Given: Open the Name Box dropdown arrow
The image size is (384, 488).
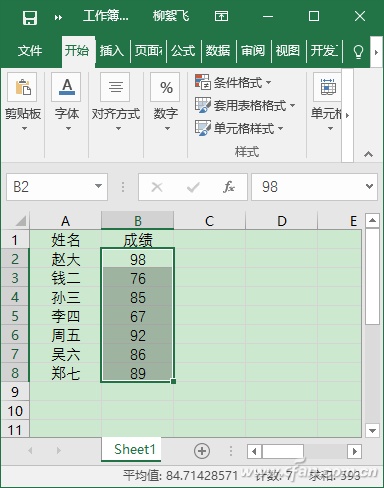Looking at the screenshot, I should 98,186.
